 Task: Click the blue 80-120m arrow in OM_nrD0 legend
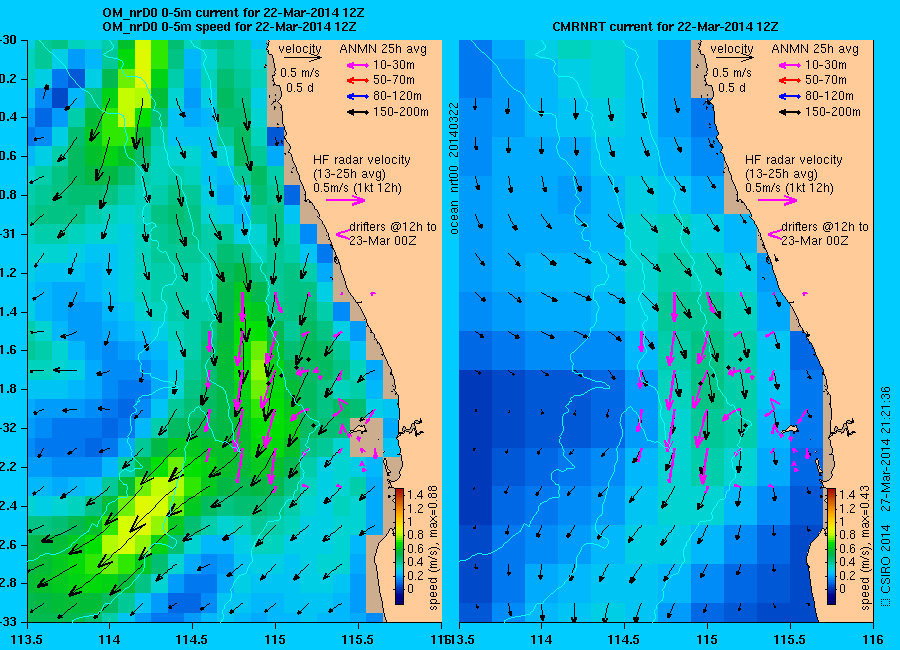[x=358, y=96]
